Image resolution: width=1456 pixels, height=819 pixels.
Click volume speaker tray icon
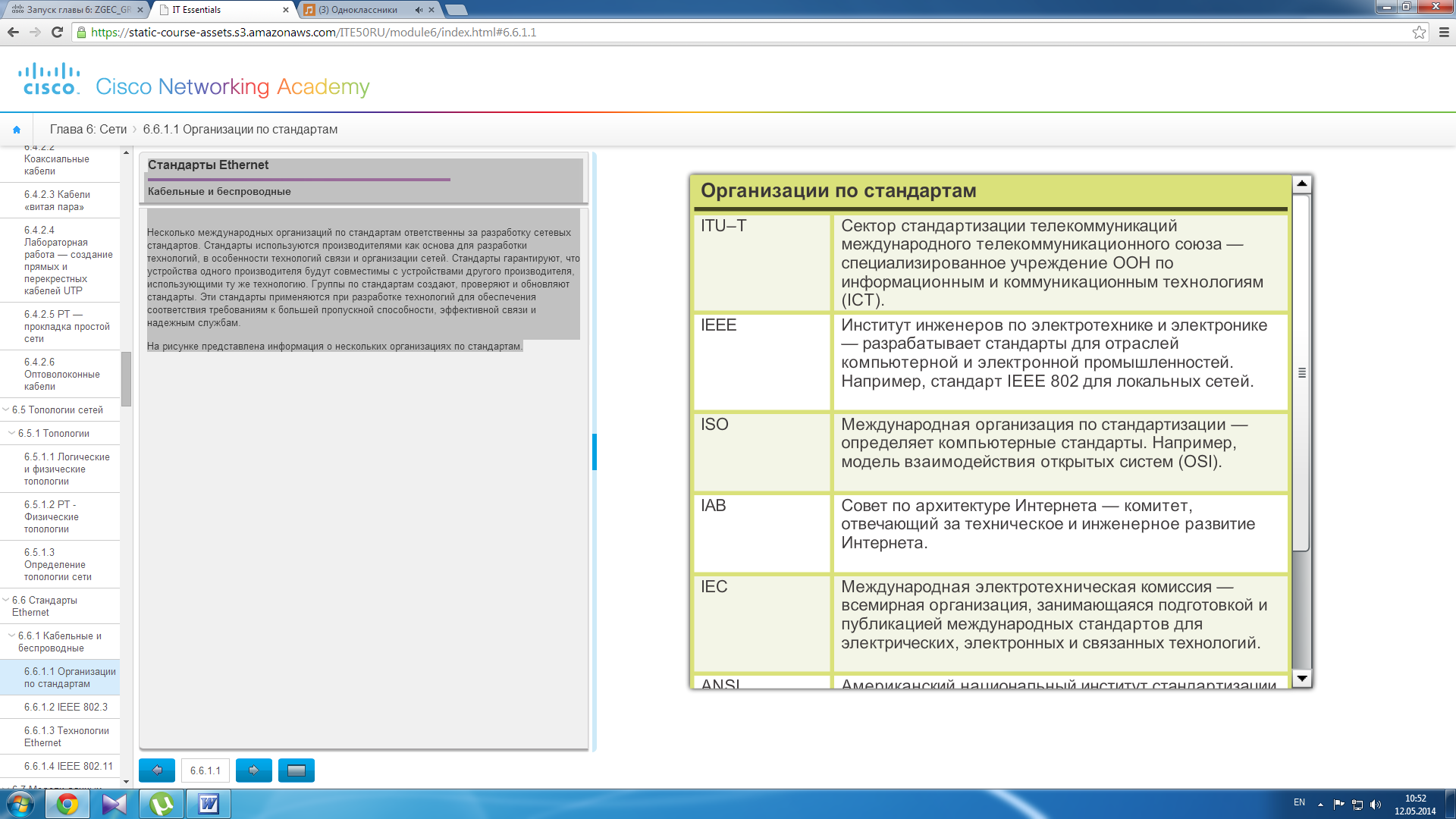point(1376,805)
